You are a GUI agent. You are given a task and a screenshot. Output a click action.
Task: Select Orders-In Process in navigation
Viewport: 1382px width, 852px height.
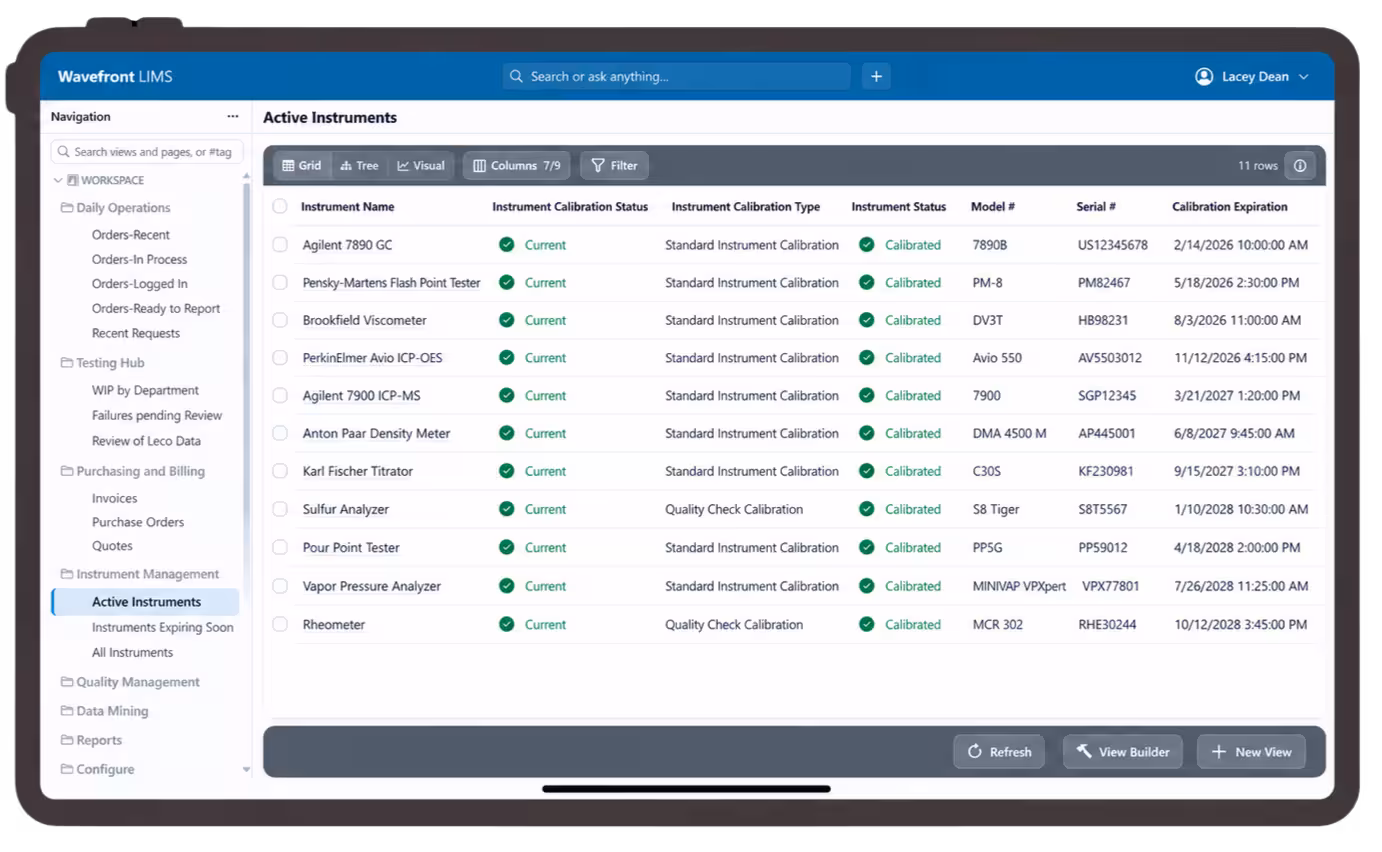(x=139, y=259)
